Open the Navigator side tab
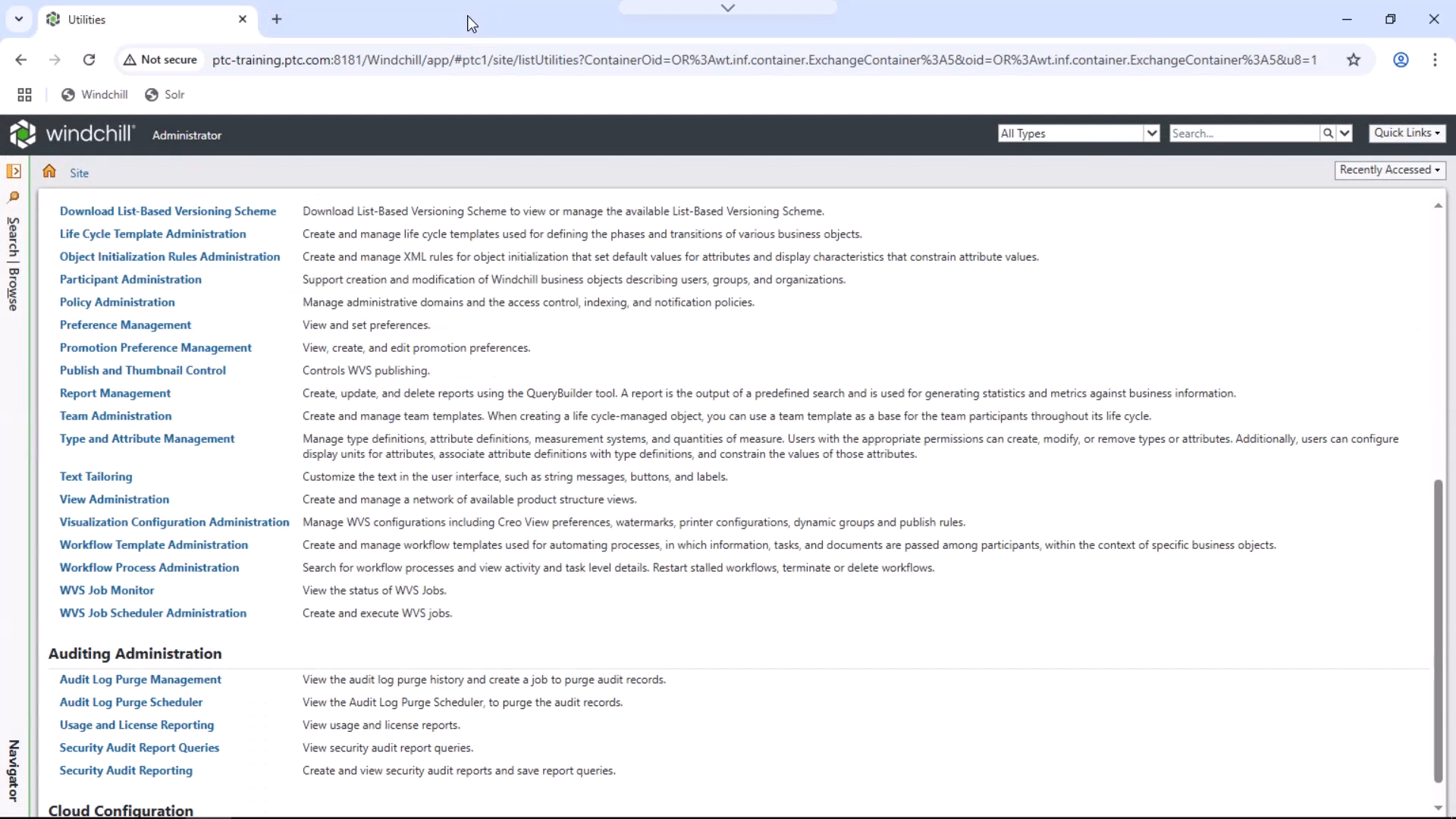This screenshot has width=1456, height=819. point(13,770)
